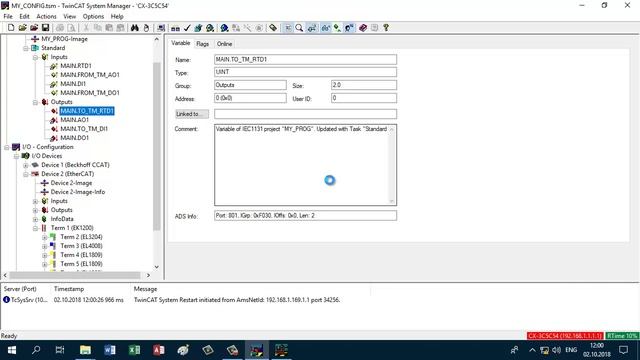The image size is (640, 360).
Task: Collapse Device 2 (EtherCAT) node
Action: [x=26, y=174]
